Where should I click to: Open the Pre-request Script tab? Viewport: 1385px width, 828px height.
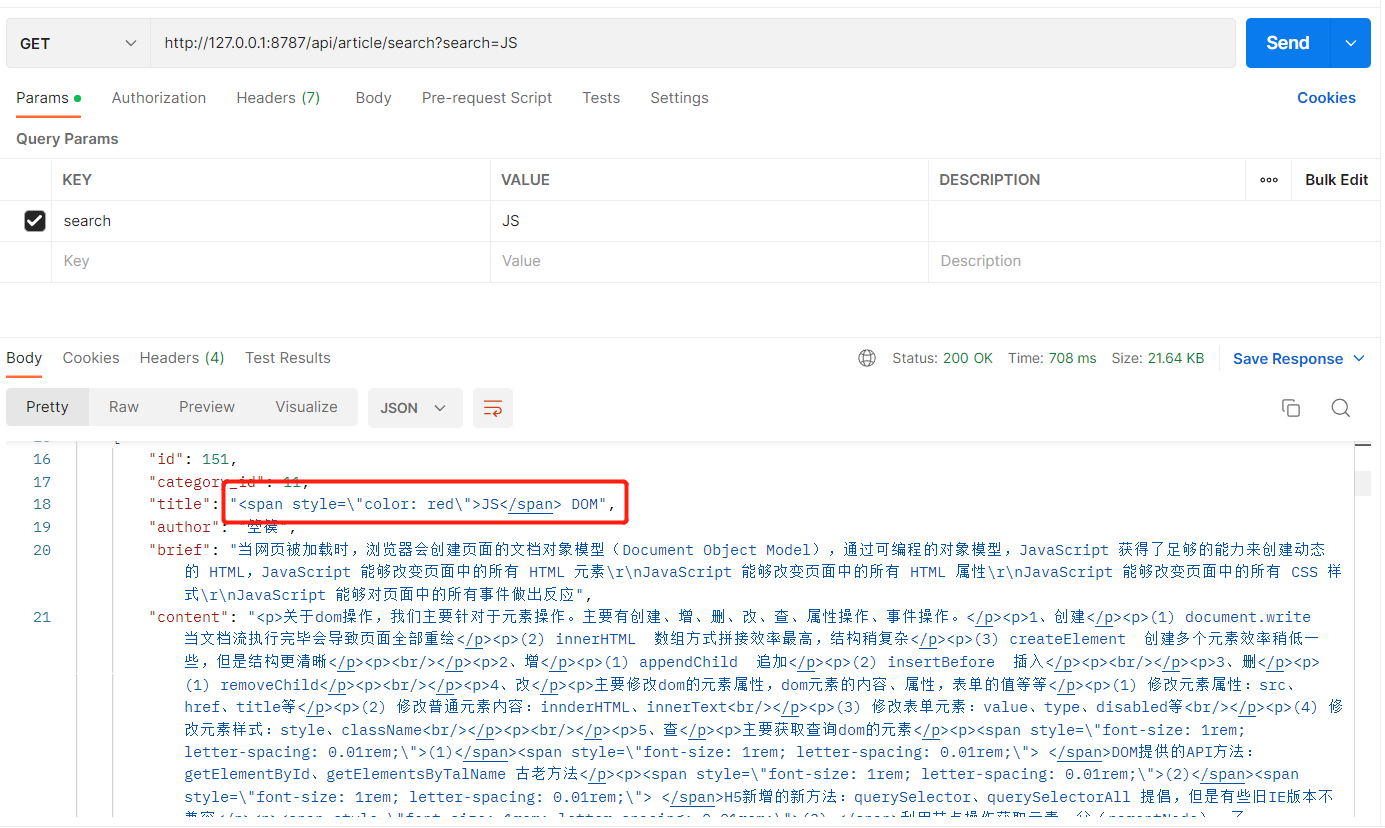point(487,98)
